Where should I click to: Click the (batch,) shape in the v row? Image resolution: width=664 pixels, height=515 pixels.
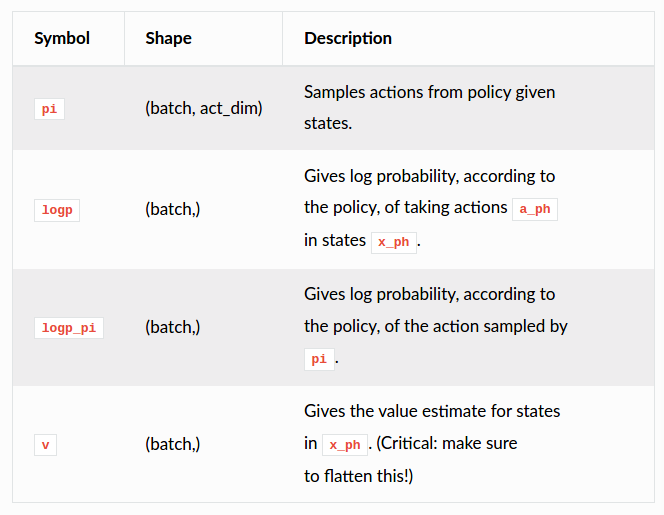173,444
